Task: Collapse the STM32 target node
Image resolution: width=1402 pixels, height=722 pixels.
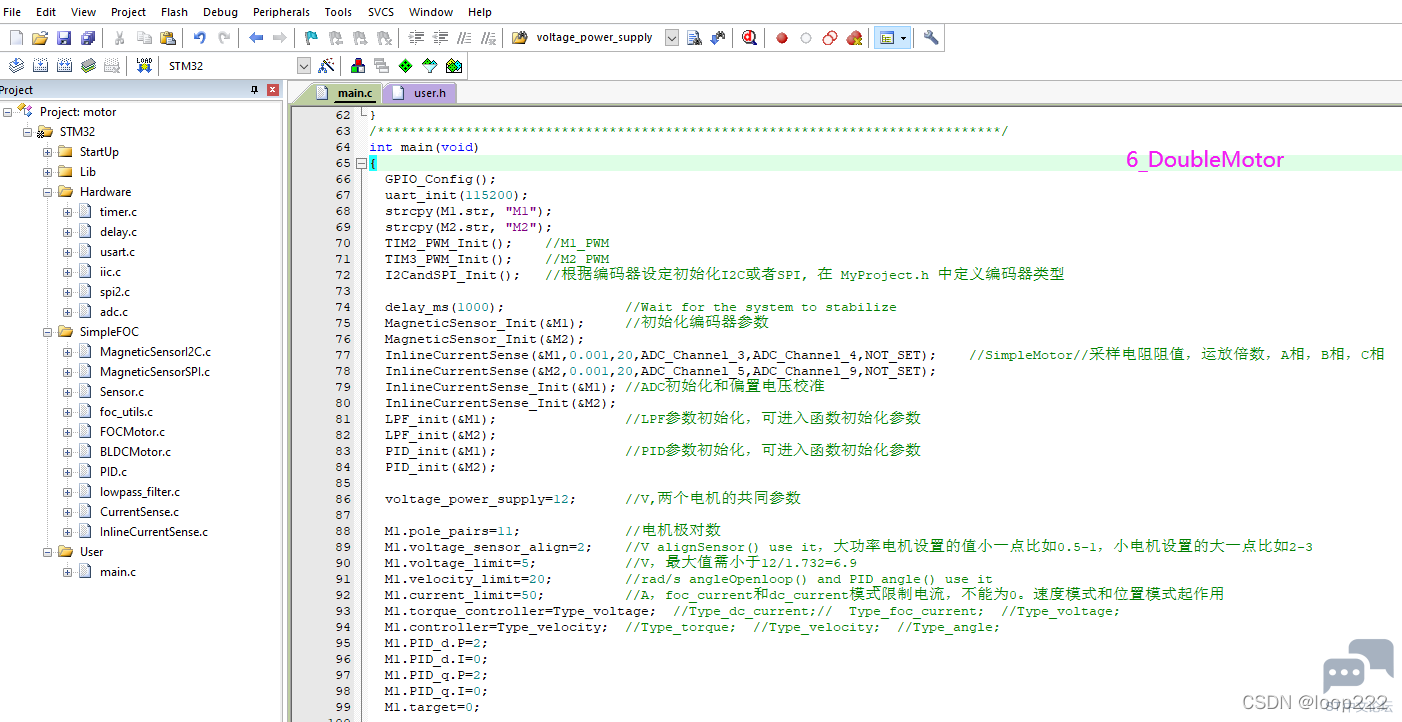Action: point(28,132)
